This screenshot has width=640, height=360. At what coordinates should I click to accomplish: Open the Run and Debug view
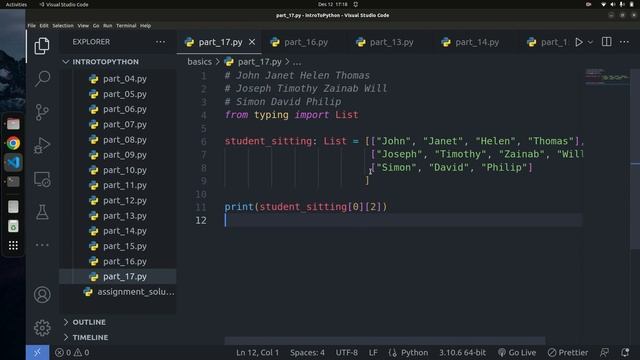(42, 145)
